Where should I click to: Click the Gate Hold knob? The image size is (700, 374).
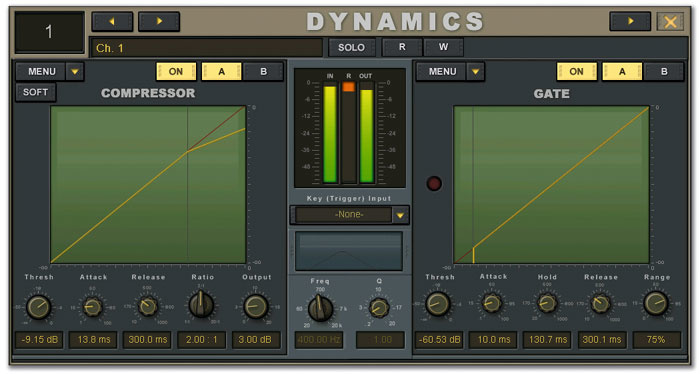tap(546, 303)
